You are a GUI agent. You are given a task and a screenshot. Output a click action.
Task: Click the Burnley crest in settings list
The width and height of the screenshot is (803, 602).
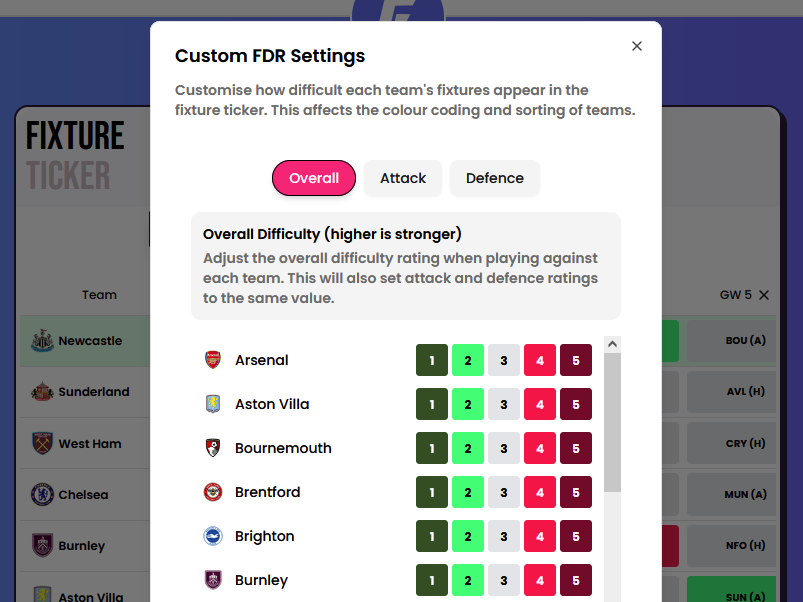point(212,580)
